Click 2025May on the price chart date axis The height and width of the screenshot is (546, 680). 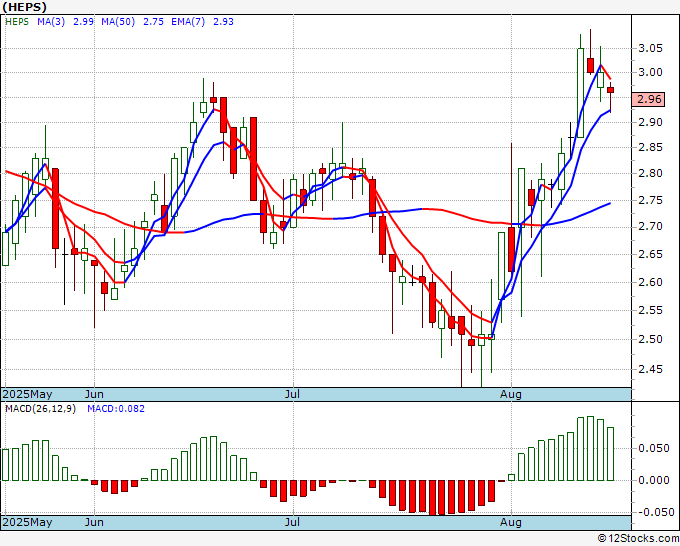pos(27,394)
